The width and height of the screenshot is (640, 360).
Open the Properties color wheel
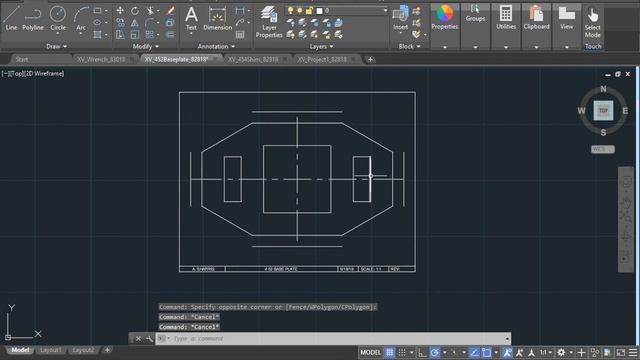click(x=444, y=13)
